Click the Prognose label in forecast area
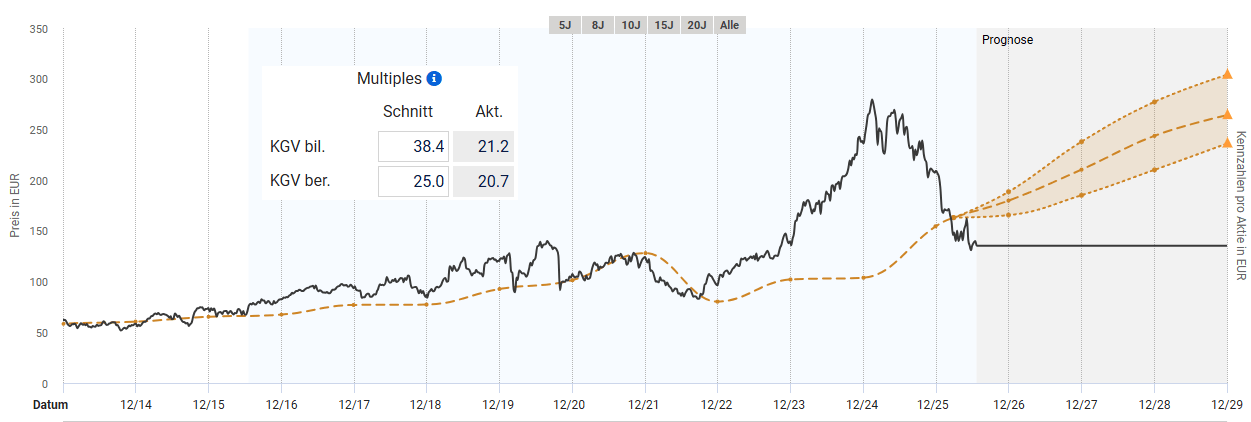This screenshot has height=422, width=1251. (1008, 40)
